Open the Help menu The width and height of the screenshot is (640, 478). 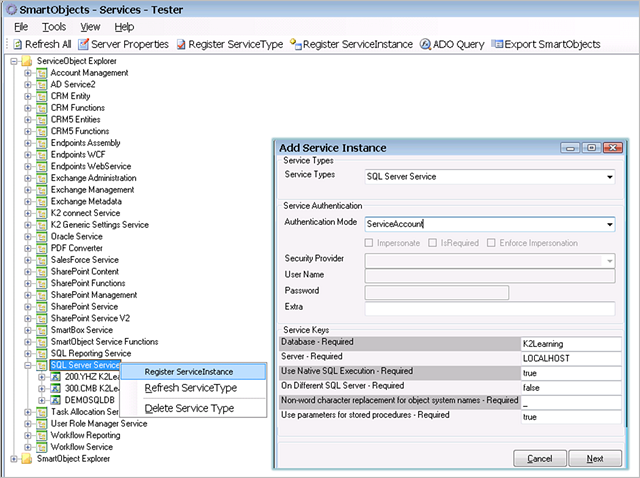click(x=124, y=27)
